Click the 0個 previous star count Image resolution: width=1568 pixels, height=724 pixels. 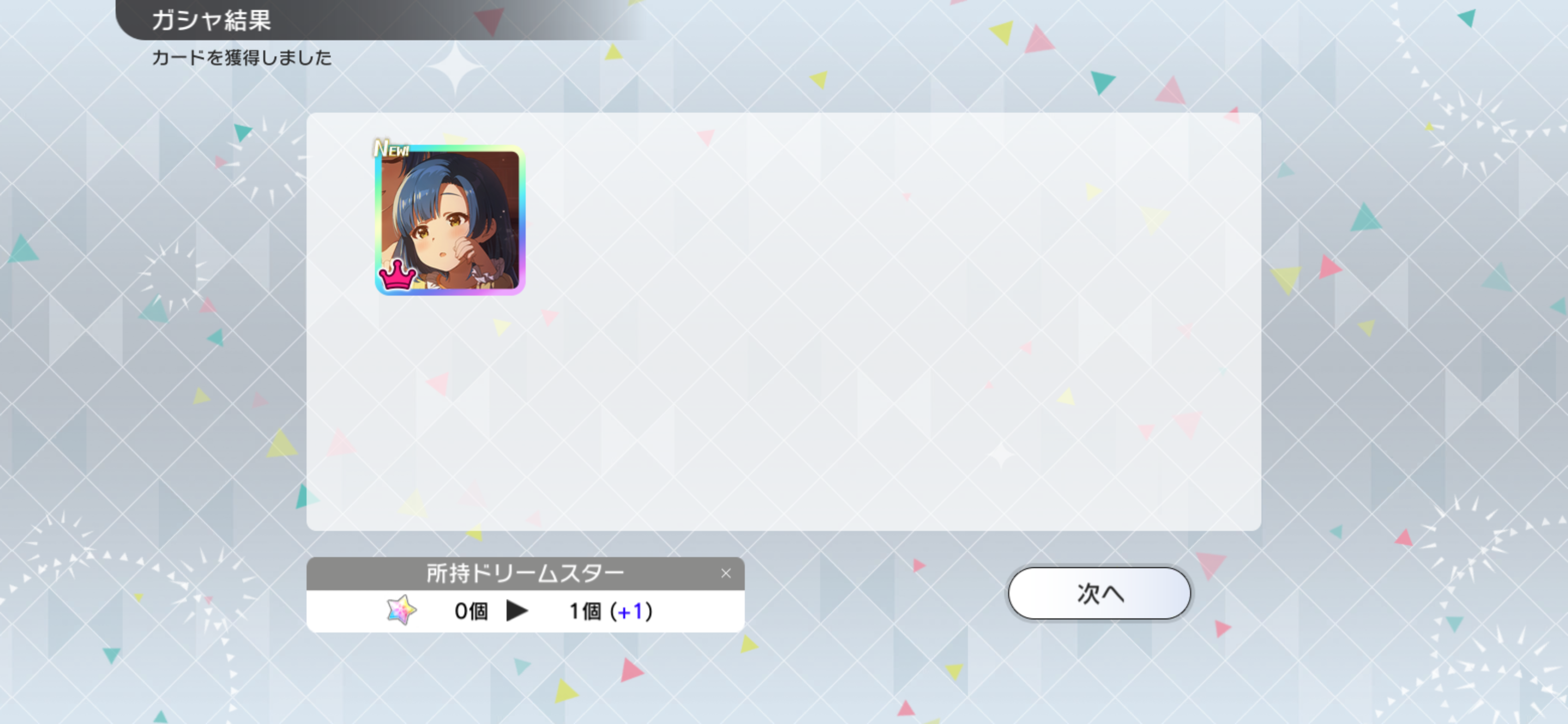coord(471,611)
